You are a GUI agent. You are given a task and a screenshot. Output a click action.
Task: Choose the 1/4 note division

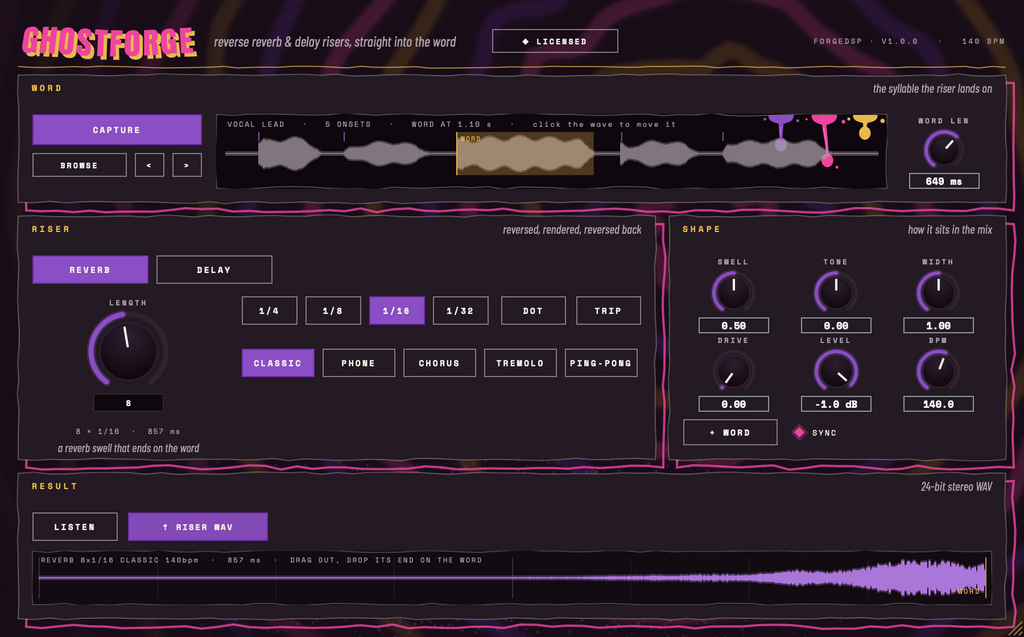pos(269,310)
